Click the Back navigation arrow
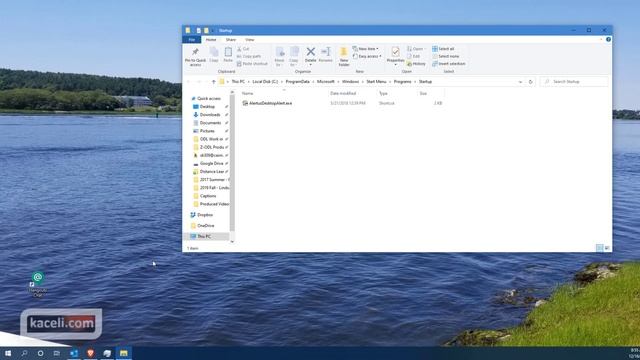640x360 pixels. coord(189,82)
